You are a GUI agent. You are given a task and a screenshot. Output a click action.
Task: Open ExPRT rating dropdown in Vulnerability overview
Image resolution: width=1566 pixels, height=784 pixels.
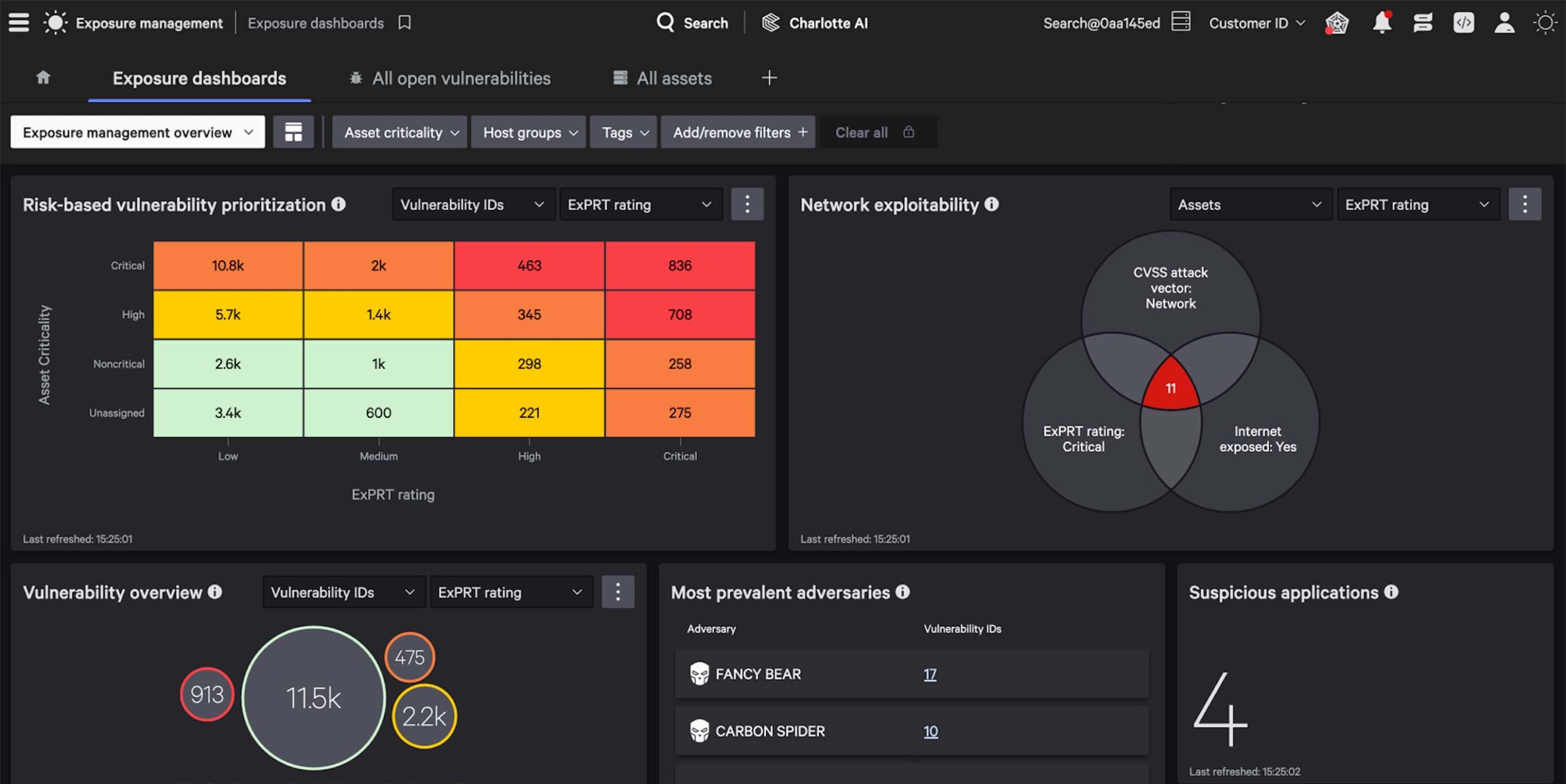pyautogui.click(x=511, y=592)
